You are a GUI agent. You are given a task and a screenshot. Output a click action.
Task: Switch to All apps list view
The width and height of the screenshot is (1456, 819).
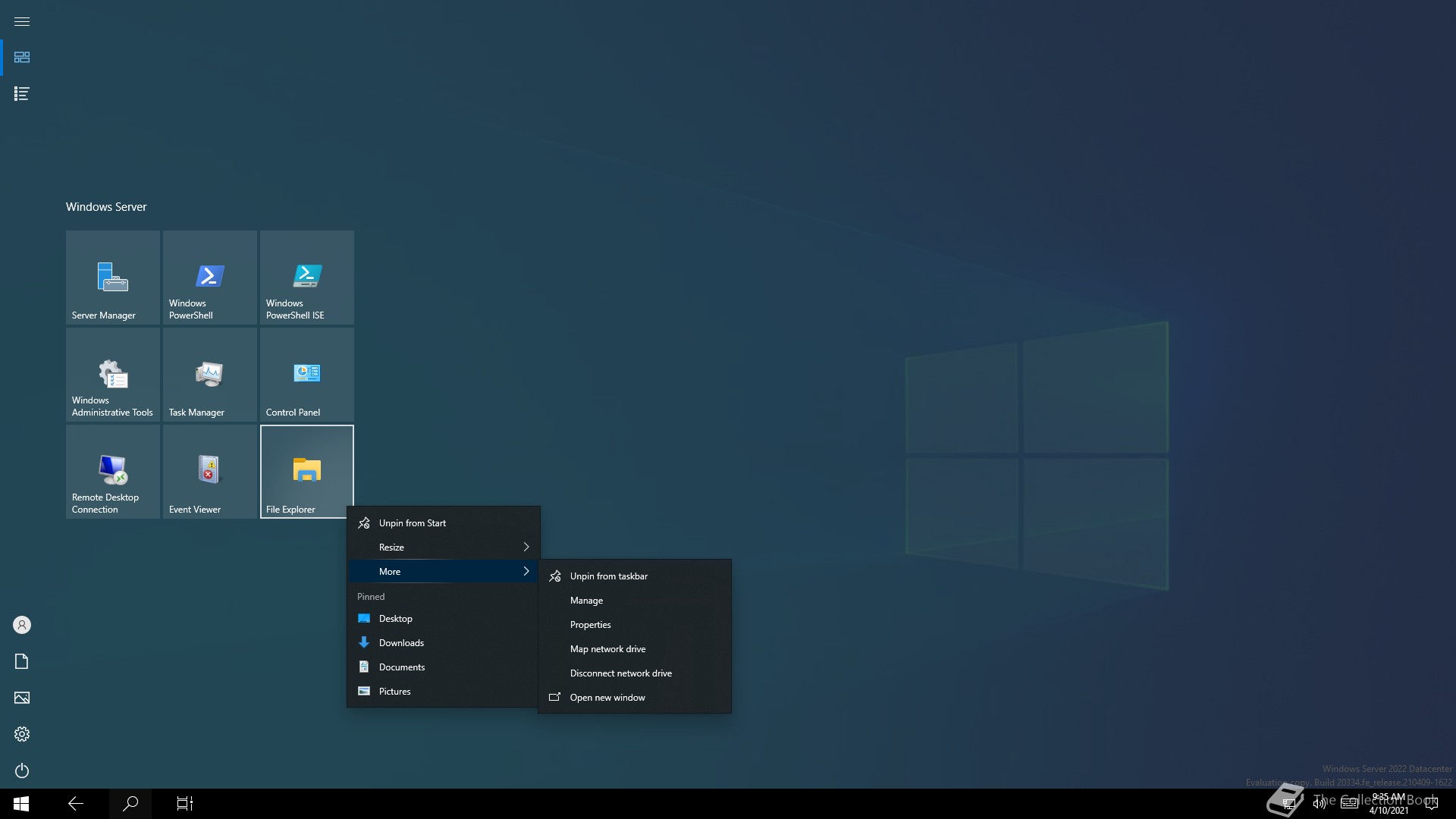tap(22, 94)
